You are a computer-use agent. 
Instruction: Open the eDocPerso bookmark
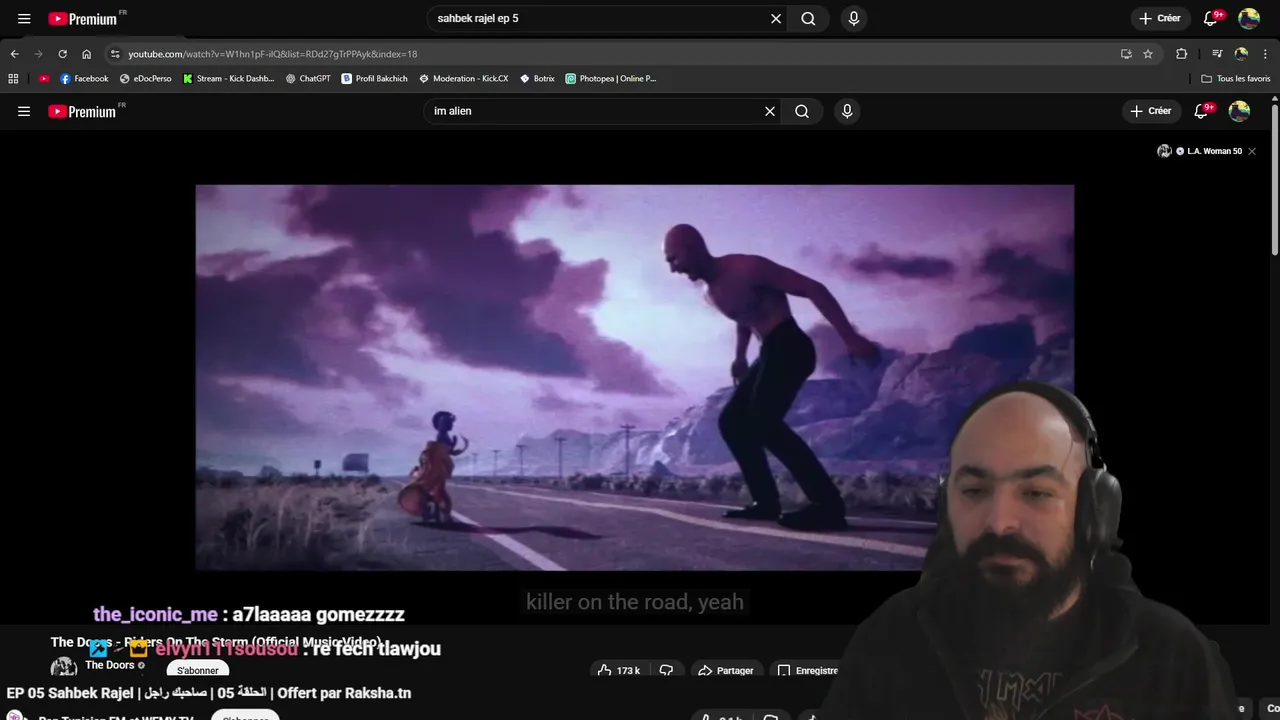click(x=145, y=78)
